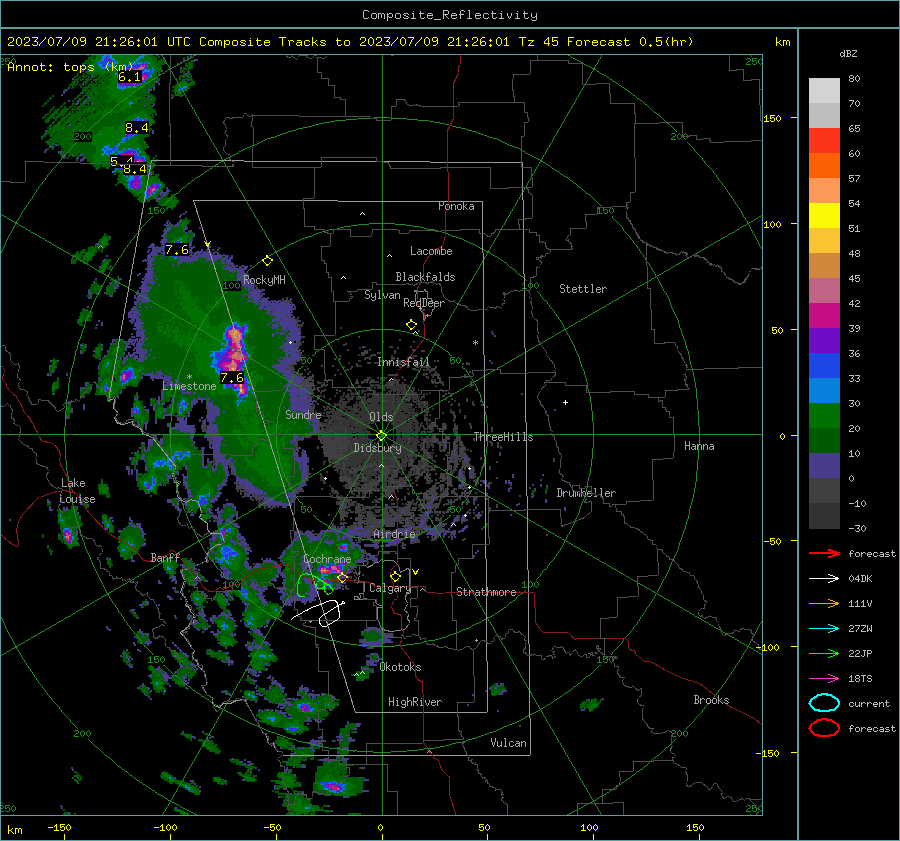Pick the yellow 54 dBZ color swatch
This screenshot has width=900, height=841.
824,215
